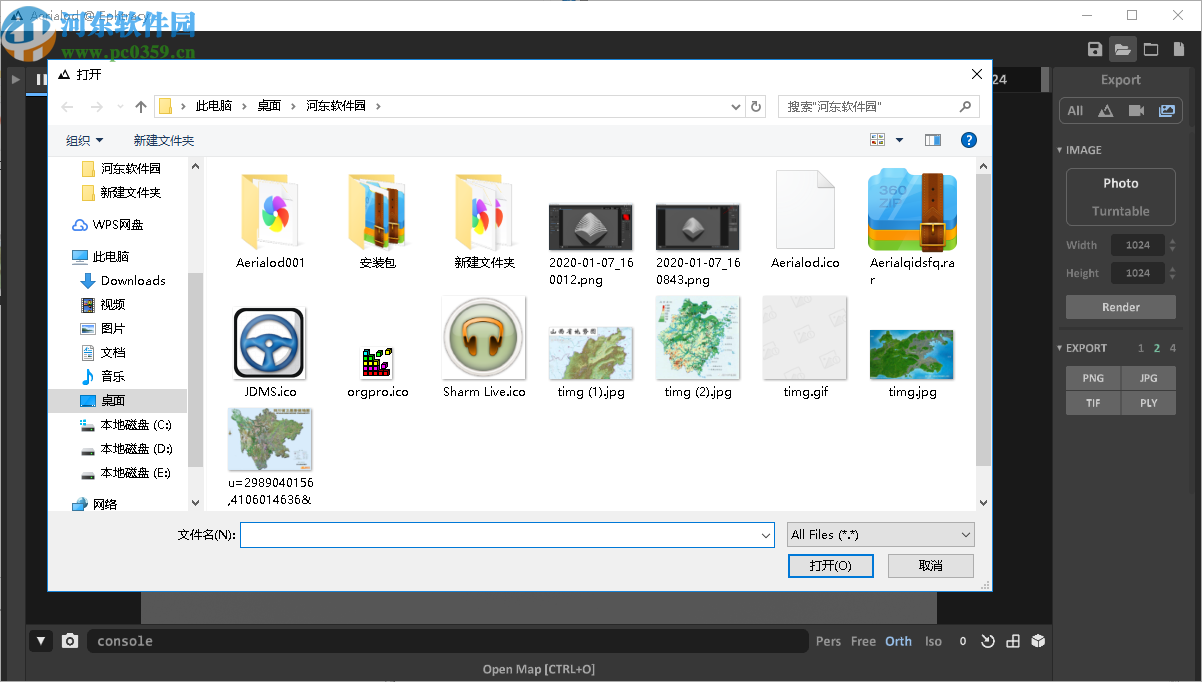1202x682 pixels.
Task: Click the reset rotation icon in bottom bar
Action: point(988,641)
